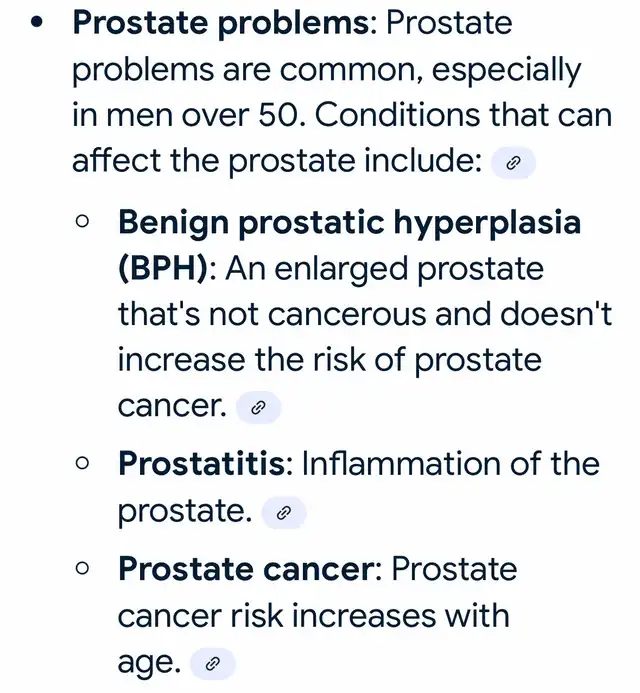Select the bold 'Prostatitis' term
640x693 pixels.
coord(202,464)
